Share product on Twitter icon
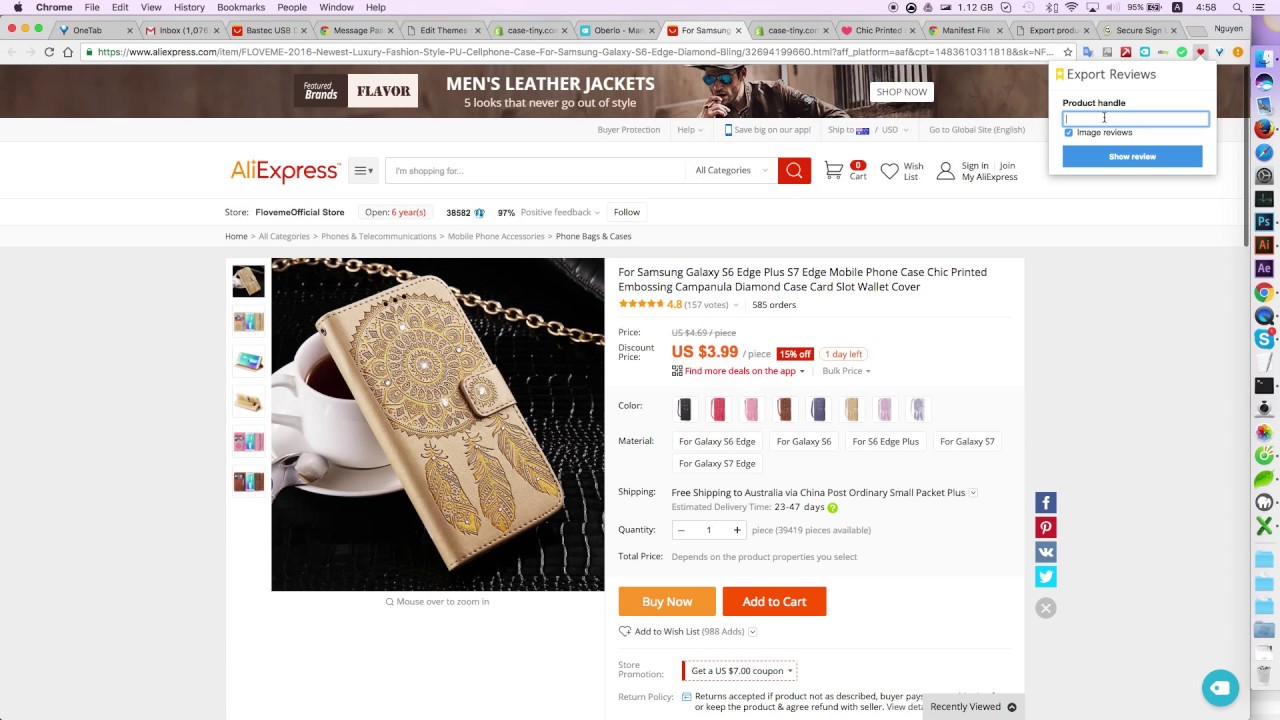 (1046, 577)
